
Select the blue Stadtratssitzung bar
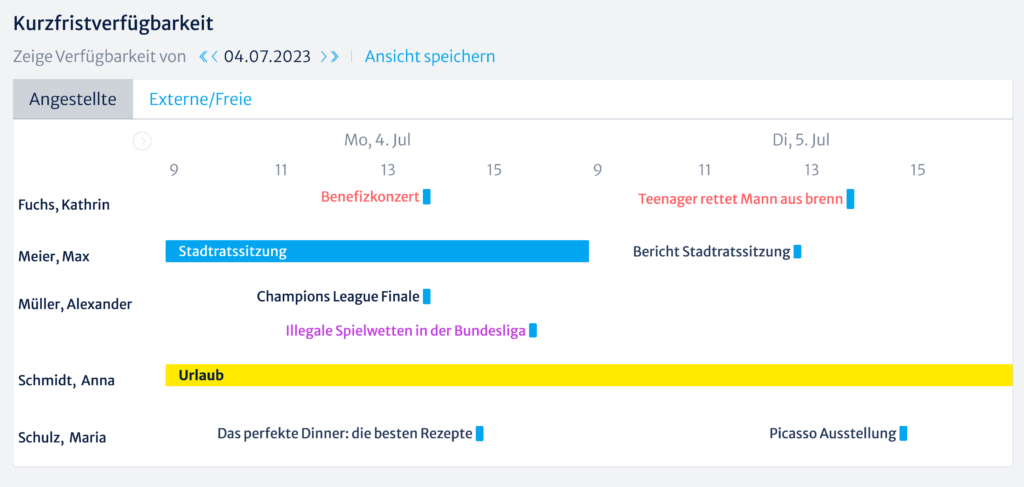(377, 251)
